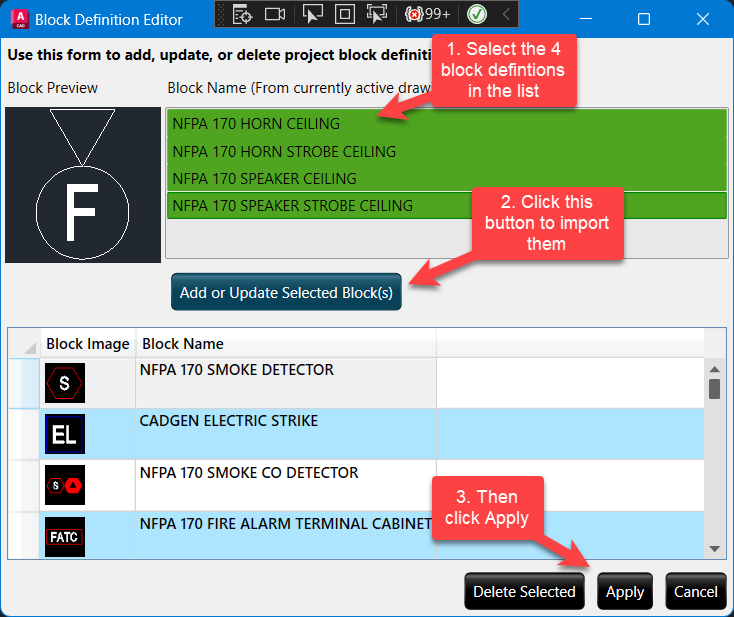Image resolution: width=734 pixels, height=617 pixels.
Task: Activate the select element pointer icon
Action: pyautogui.click(x=312, y=15)
